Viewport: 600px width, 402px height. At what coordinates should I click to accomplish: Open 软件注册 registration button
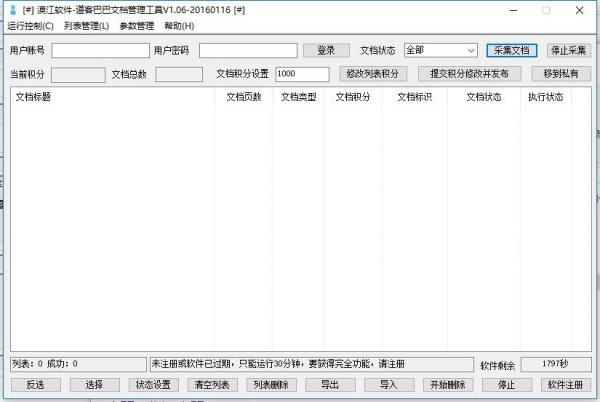click(565, 385)
